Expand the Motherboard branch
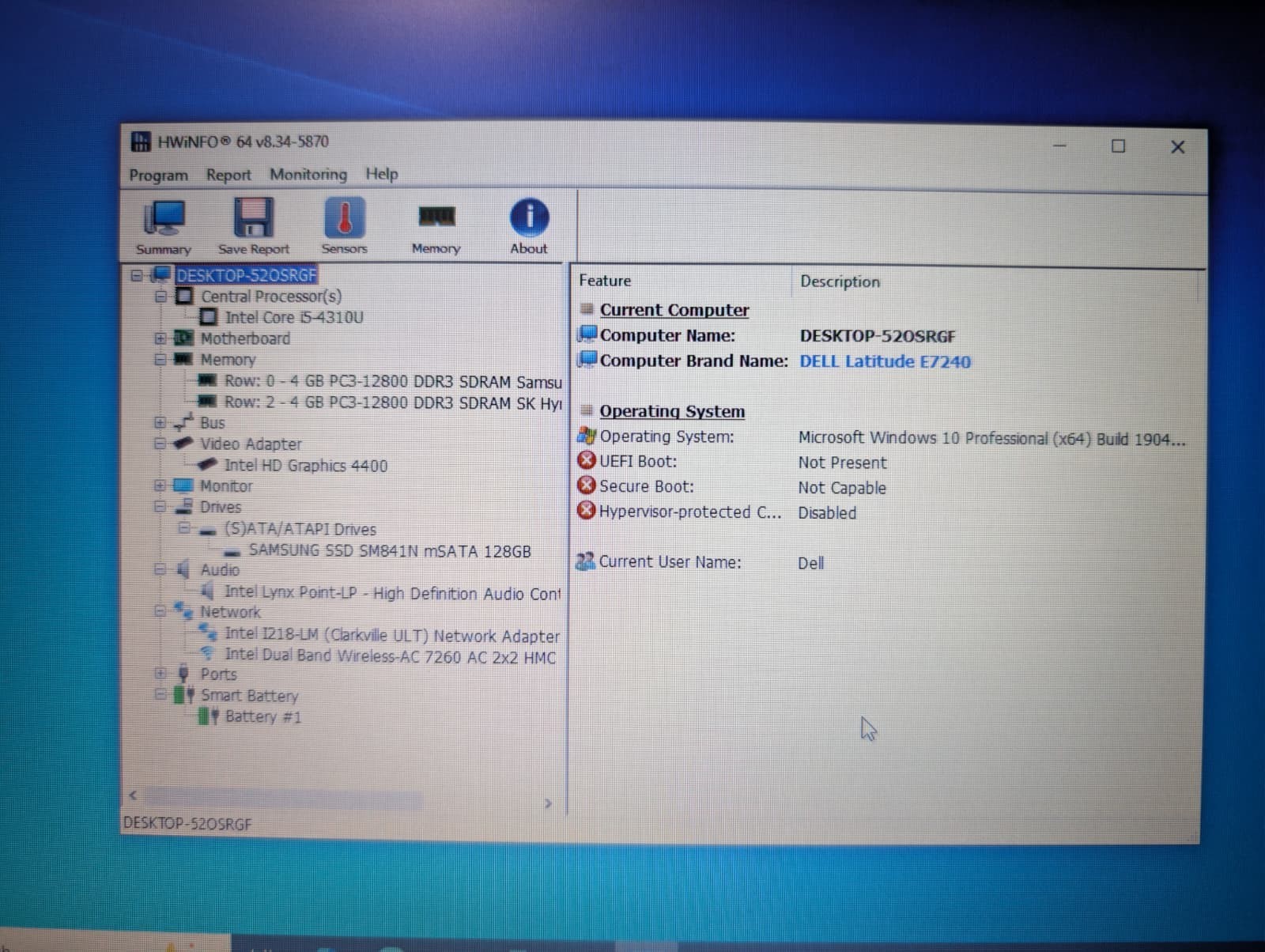The height and width of the screenshot is (952, 1265). [160, 338]
